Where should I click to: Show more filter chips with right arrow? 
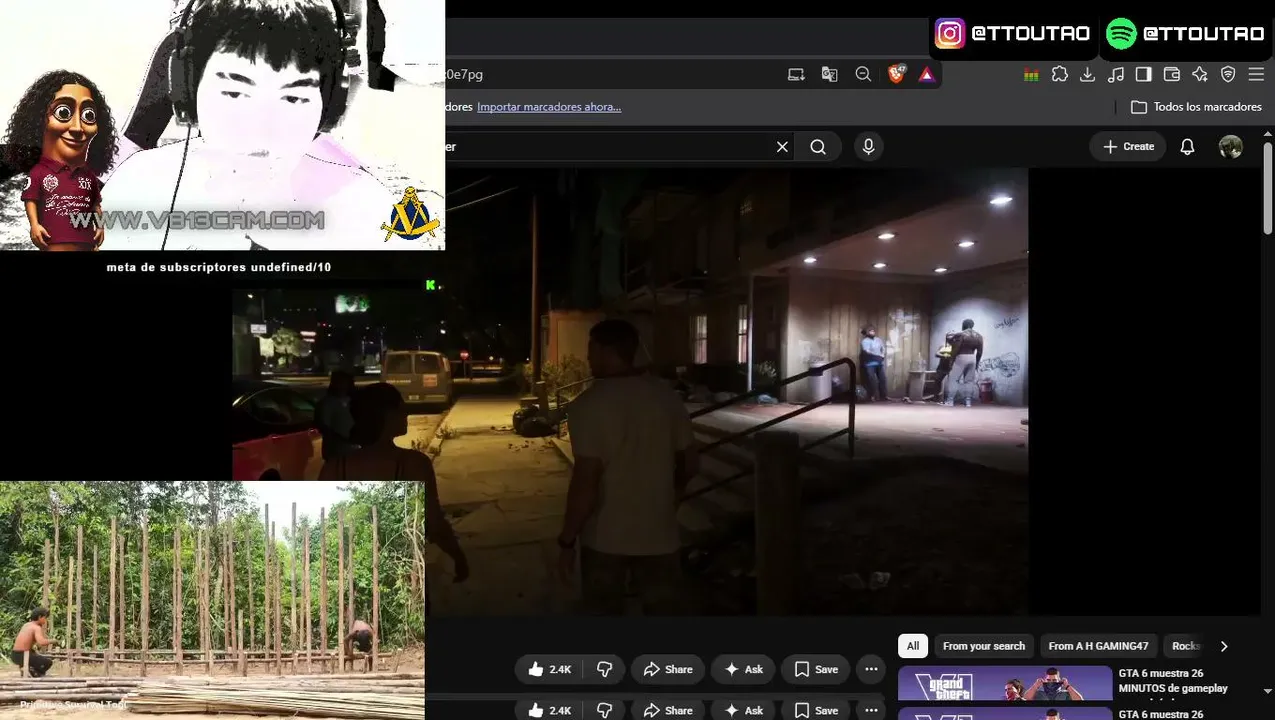point(1223,646)
